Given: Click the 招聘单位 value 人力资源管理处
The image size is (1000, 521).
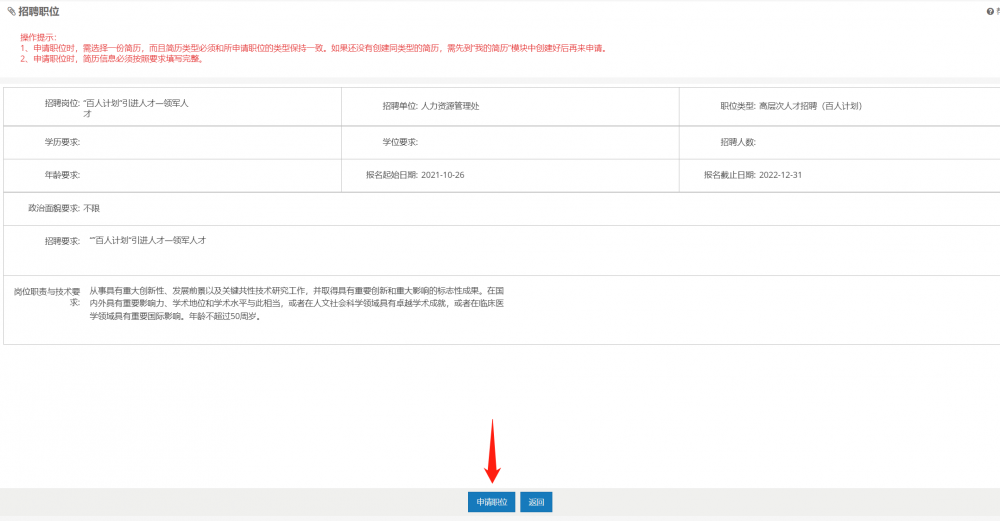Looking at the screenshot, I should pyautogui.click(x=449, y=106).
